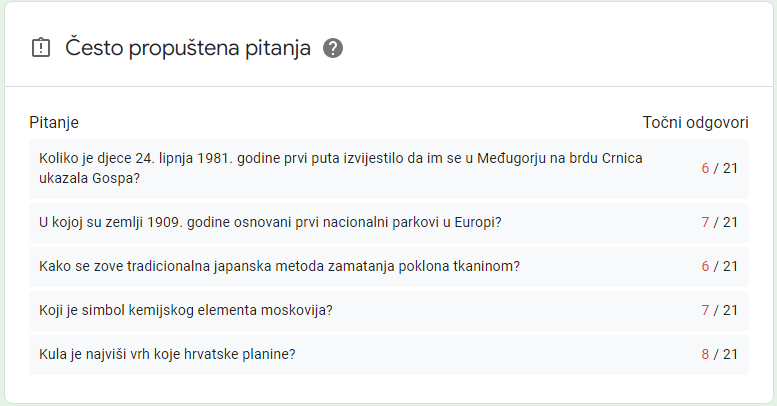Click total 21 in the Međugorje question row
777x406 pixels.
click(x=730, y=168)
